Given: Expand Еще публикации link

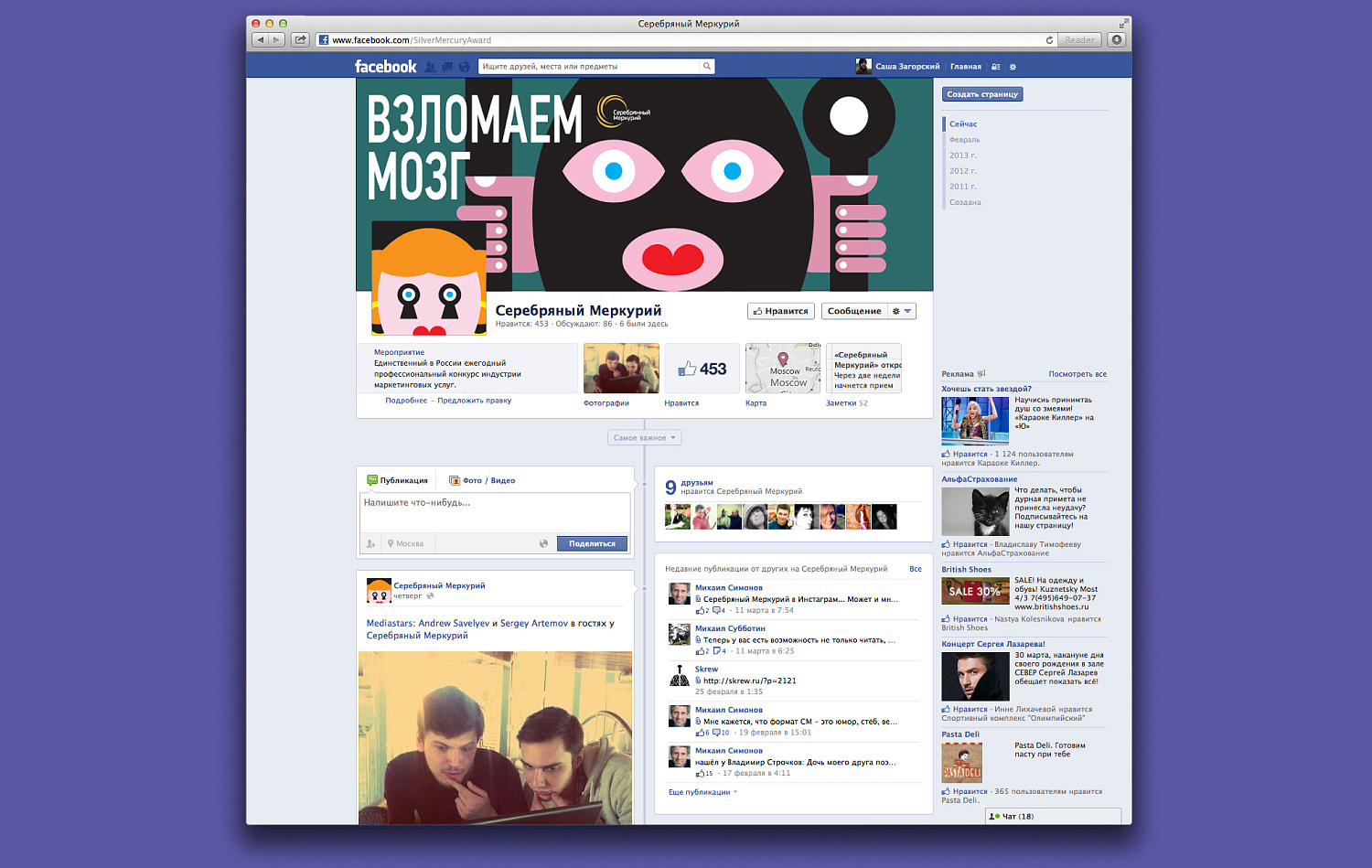Looking at the screenshot, I should pos(702,792).
